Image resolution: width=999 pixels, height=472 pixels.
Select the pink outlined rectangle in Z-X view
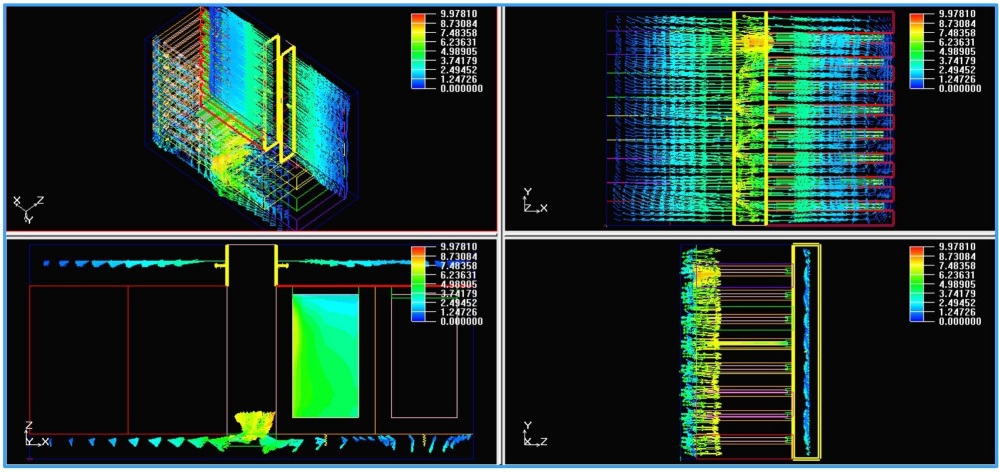(x=424, y=355)
